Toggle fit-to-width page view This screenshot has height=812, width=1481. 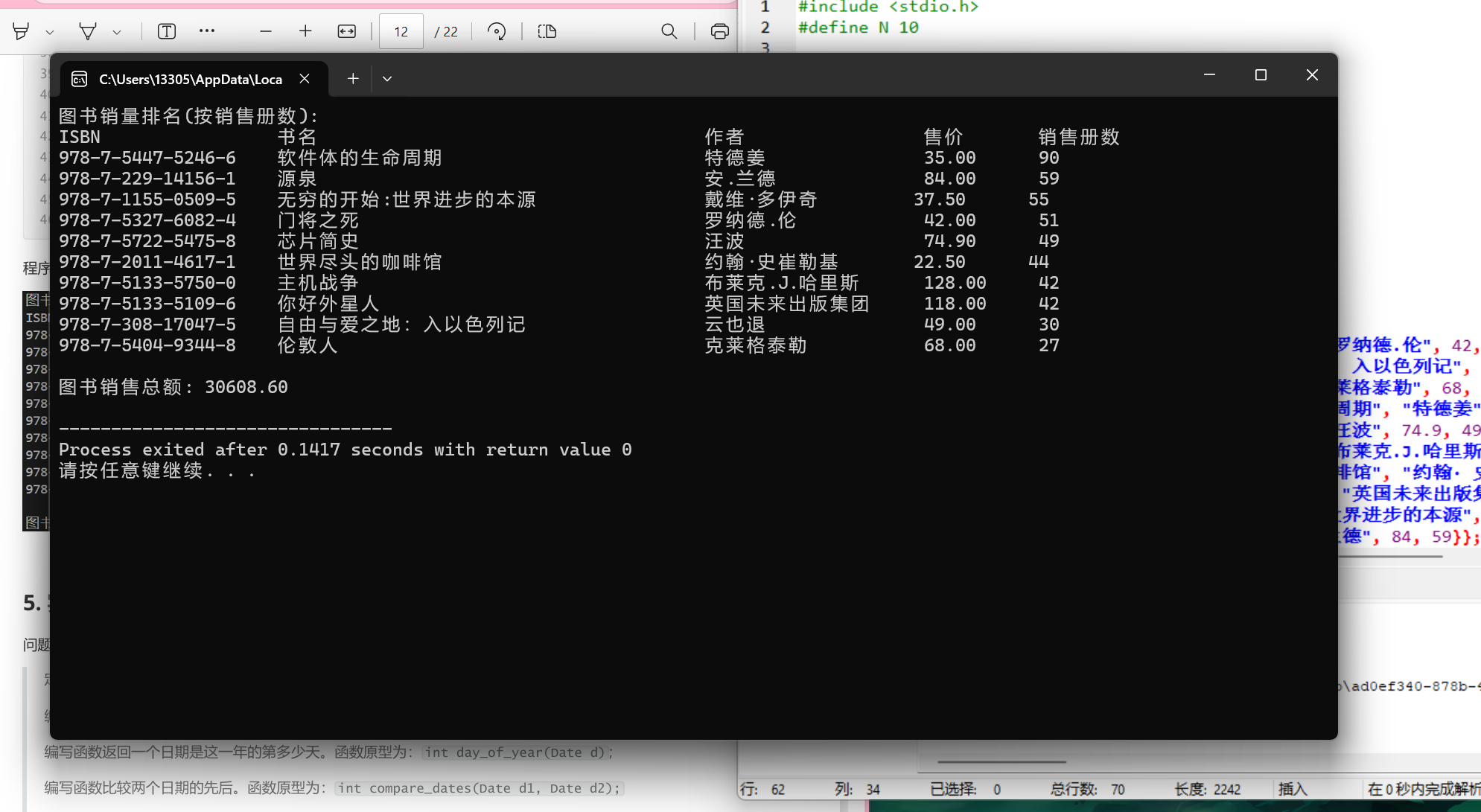pyautogui.click(x=346, y=31)
